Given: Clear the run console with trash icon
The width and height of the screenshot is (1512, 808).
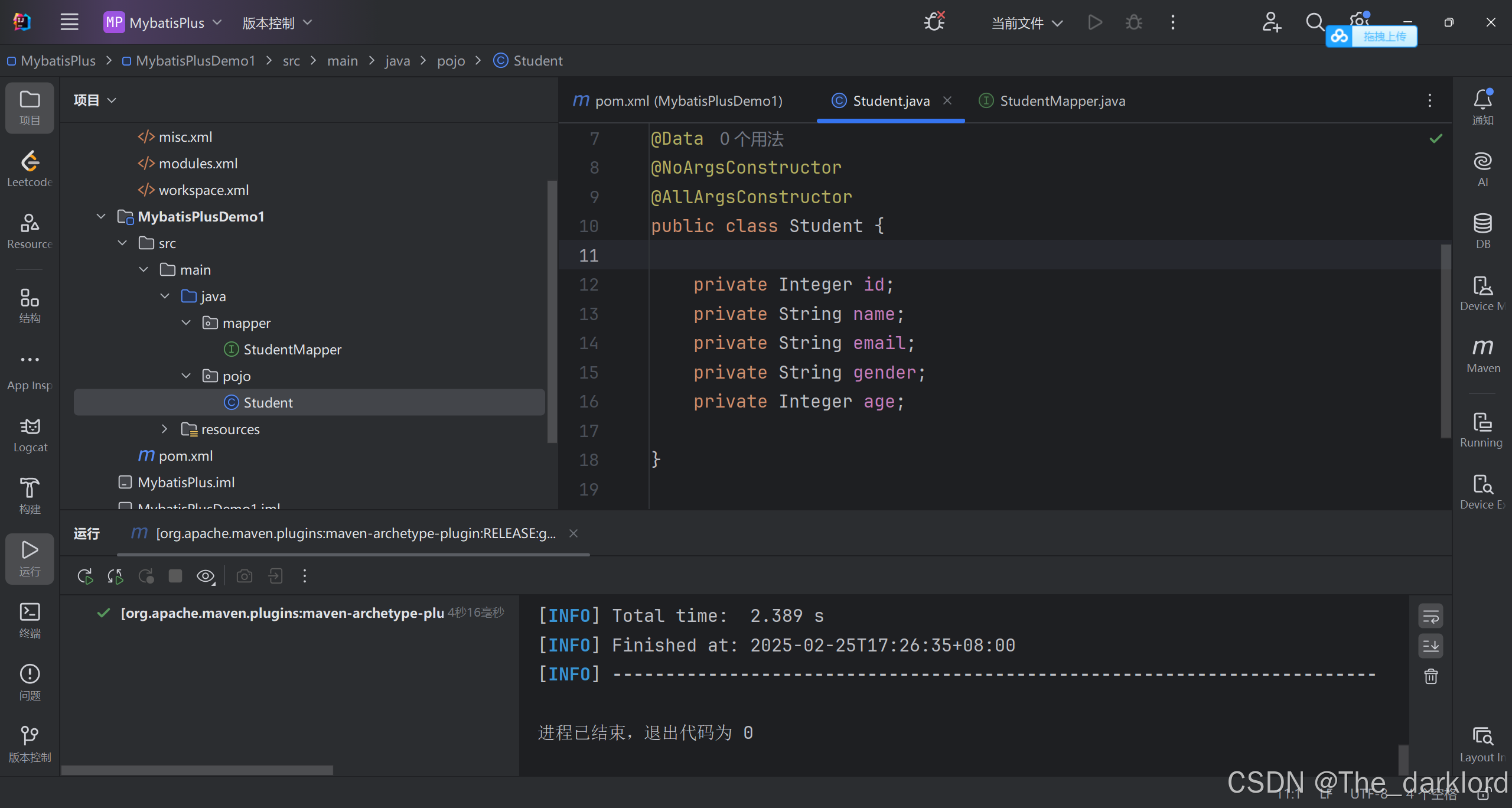Looking at the screenshot, I should tap(1430, 676).
